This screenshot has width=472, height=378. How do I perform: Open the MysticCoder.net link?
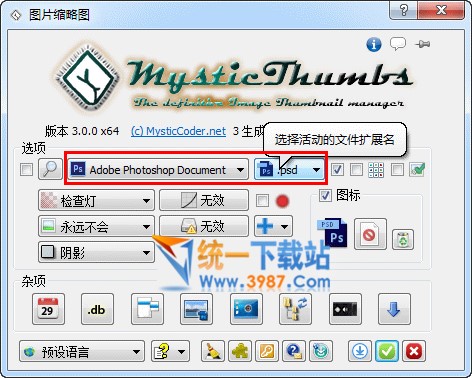click(x=179, y=131)
